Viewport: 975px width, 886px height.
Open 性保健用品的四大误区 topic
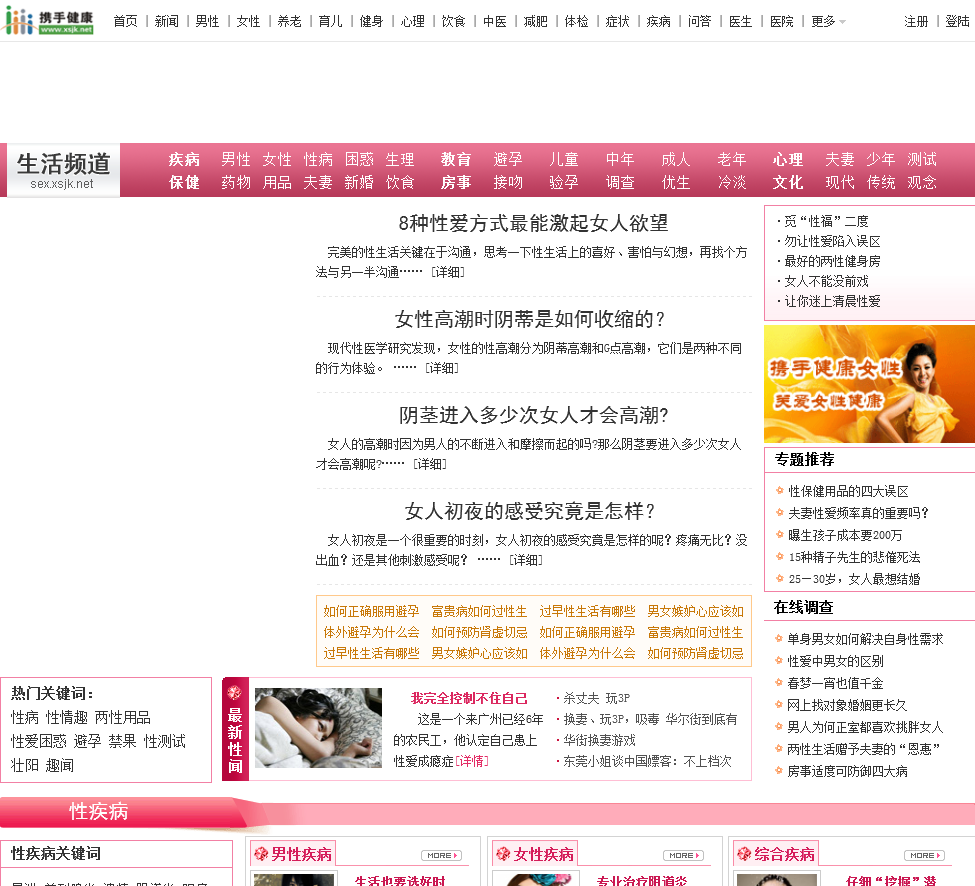[848, 491]
